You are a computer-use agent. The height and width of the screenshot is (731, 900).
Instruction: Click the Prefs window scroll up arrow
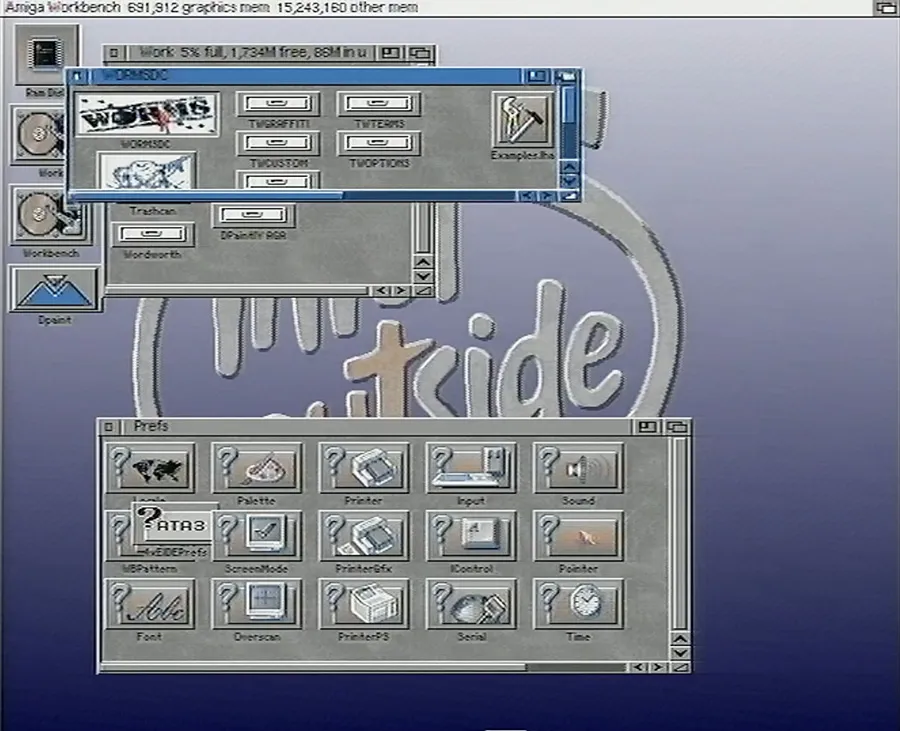coord(680,639)
